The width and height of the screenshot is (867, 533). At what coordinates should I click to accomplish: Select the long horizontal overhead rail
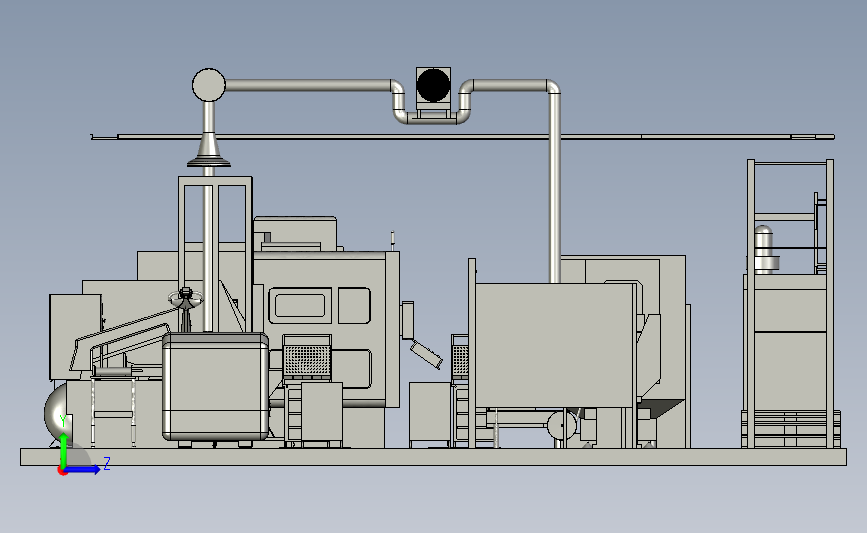[463, 137]
